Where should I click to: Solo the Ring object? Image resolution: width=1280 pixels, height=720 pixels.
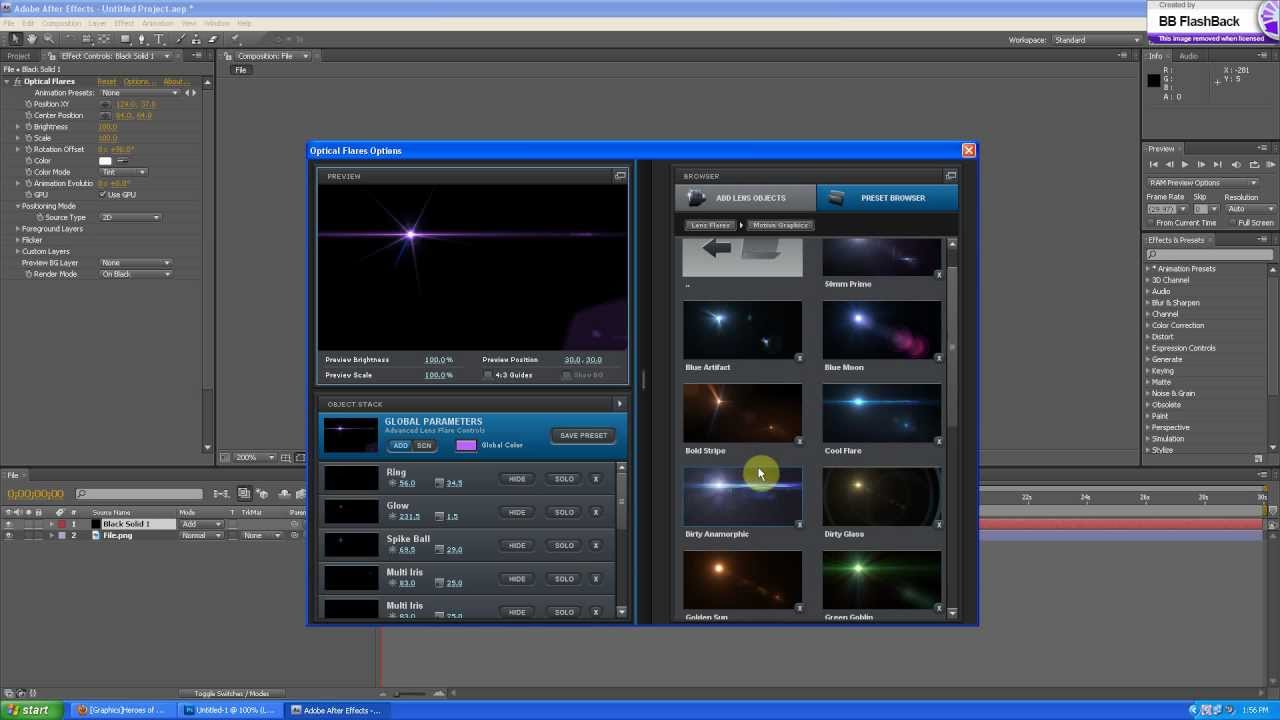(564, 479)
